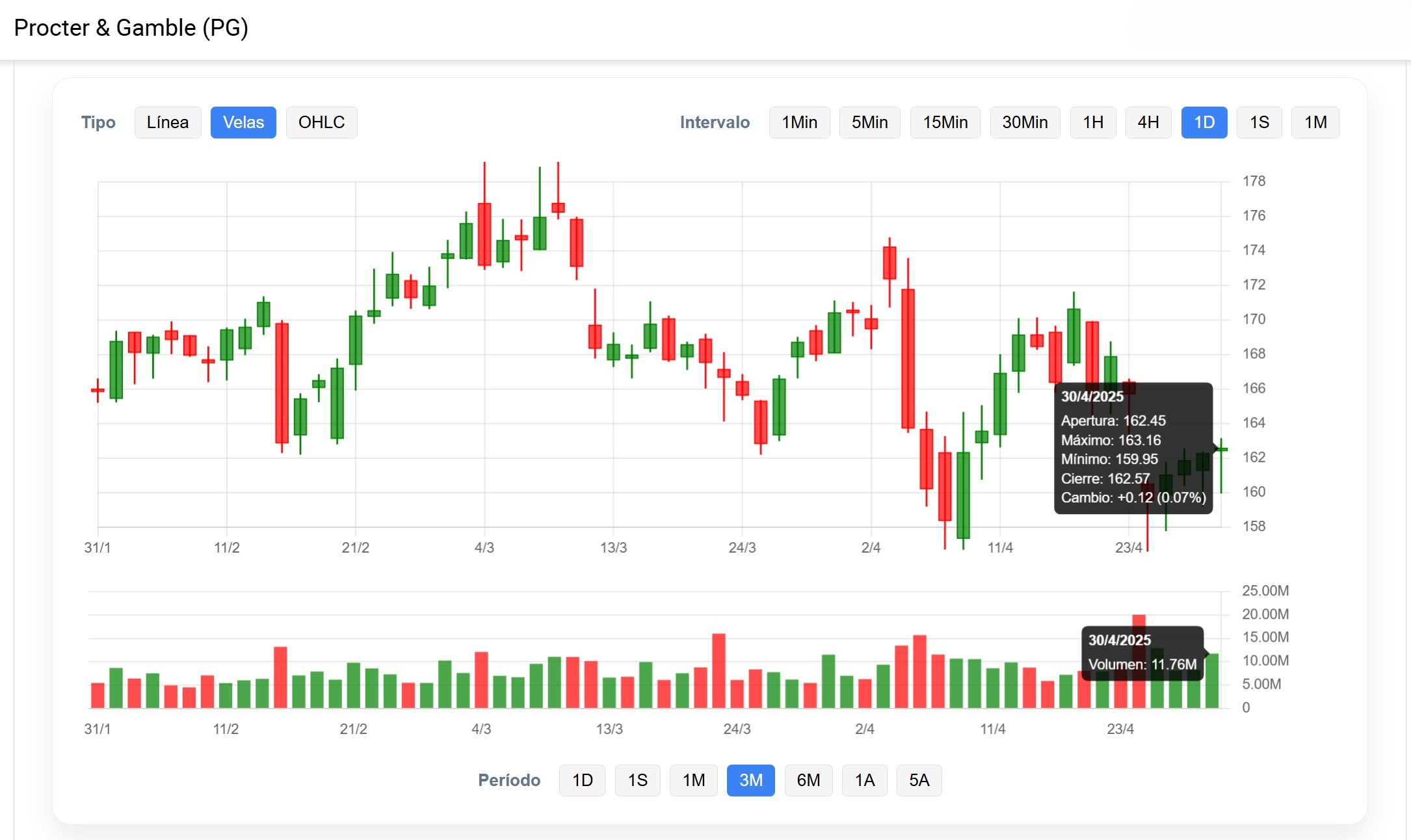
Task: Pick the 1D interval button
Action: click(x=1204, y=122)
